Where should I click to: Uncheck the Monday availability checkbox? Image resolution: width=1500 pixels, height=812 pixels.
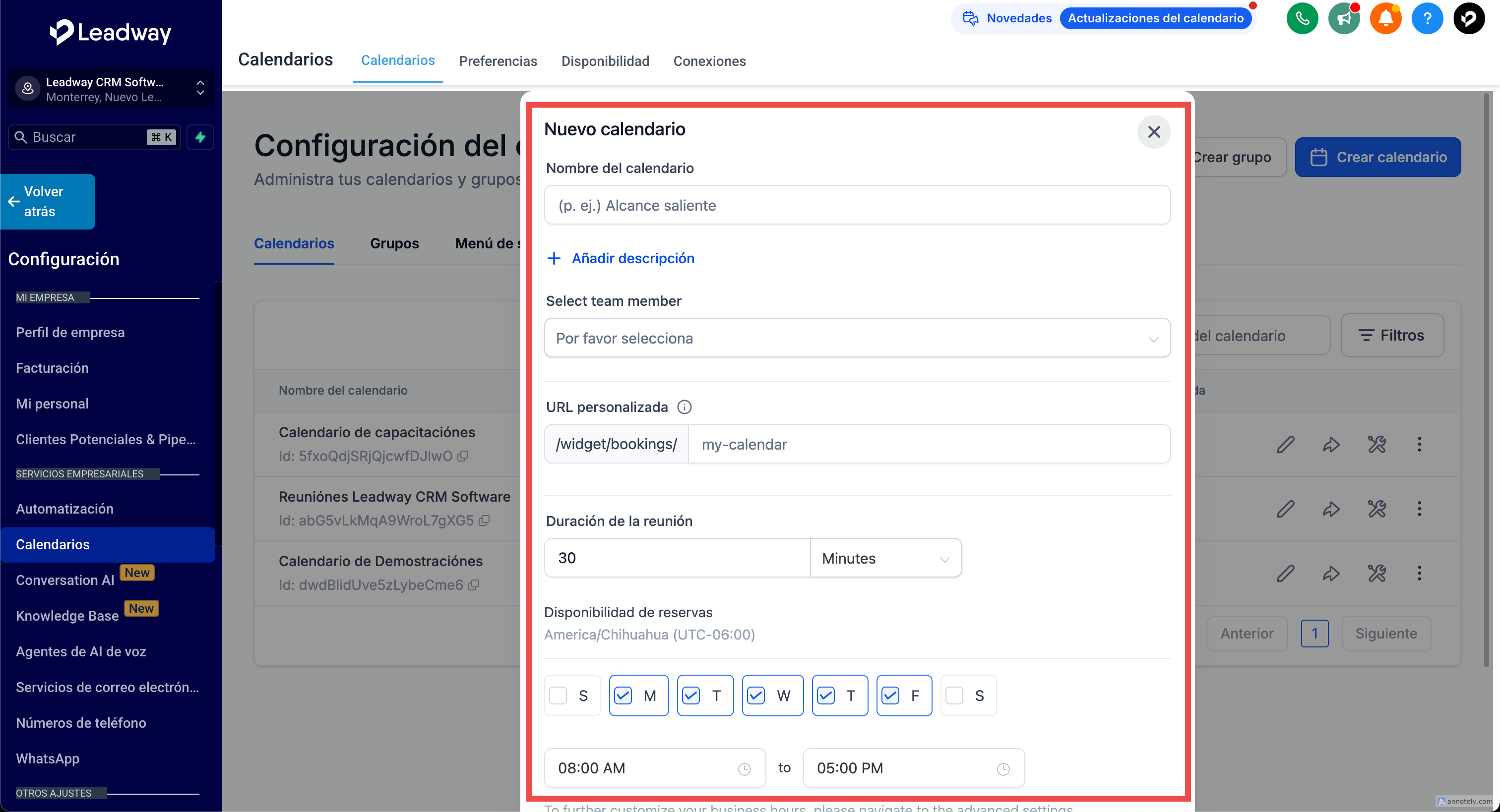coord(623,696)
